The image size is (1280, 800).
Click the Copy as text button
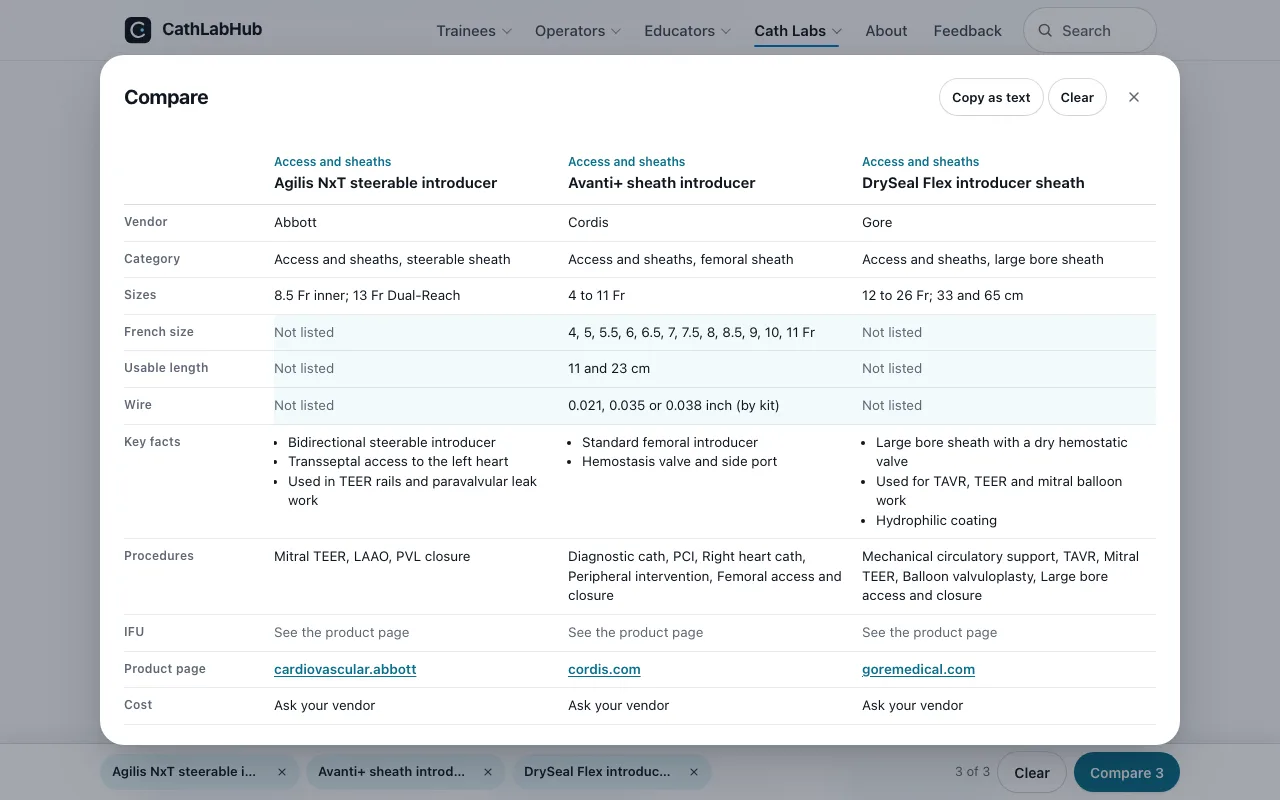(991, 97)
